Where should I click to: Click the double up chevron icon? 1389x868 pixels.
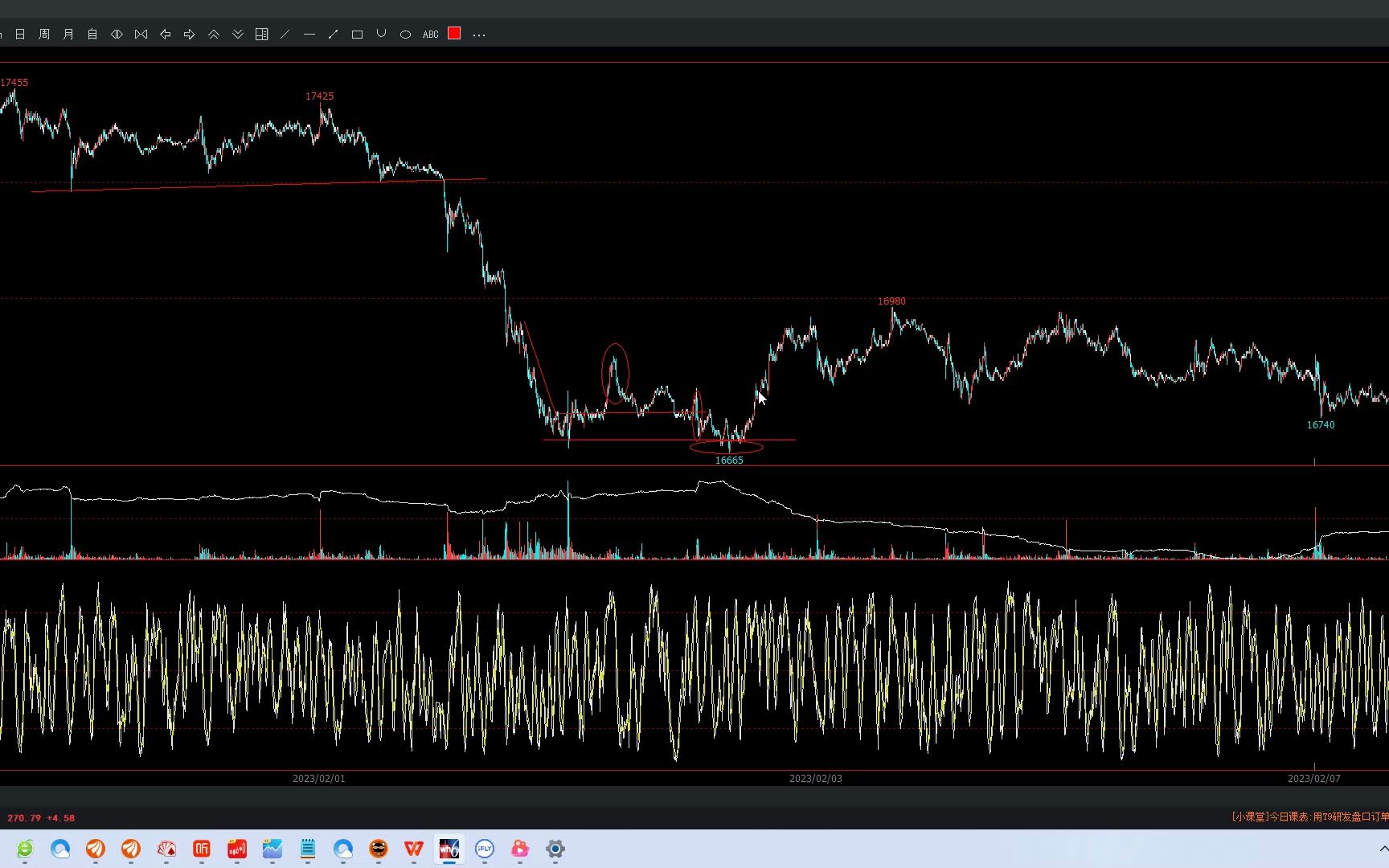coord(213,35)
